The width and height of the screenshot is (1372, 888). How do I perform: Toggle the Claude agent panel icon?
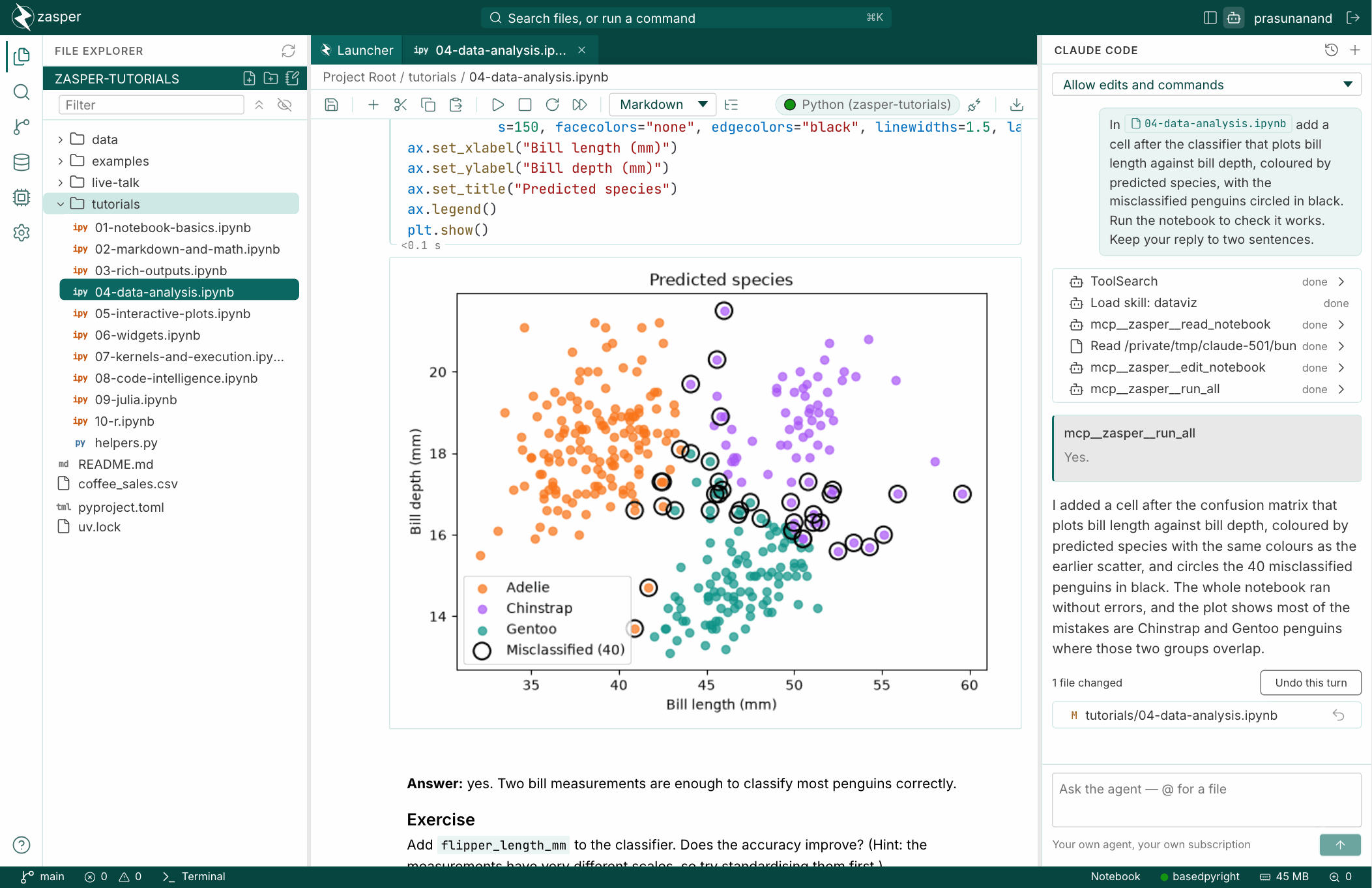tap(1233, 18)
